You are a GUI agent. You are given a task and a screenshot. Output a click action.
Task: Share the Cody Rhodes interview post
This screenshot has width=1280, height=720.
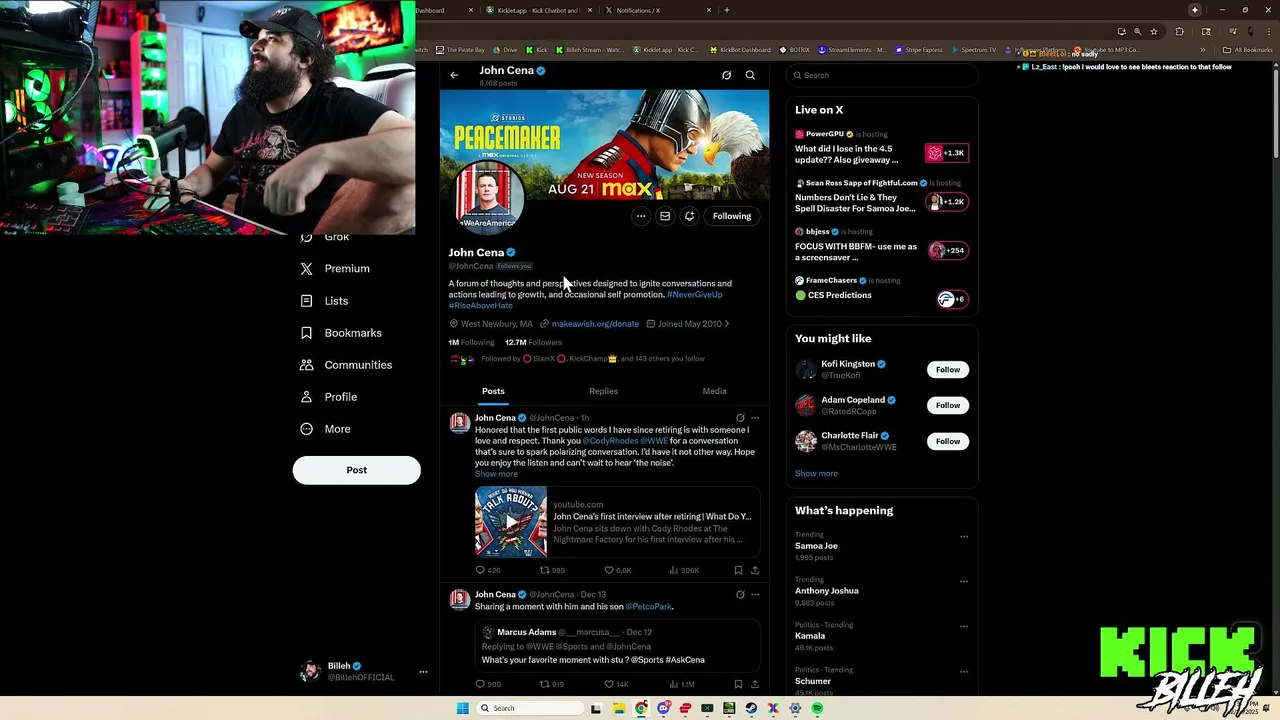[755, 570]
